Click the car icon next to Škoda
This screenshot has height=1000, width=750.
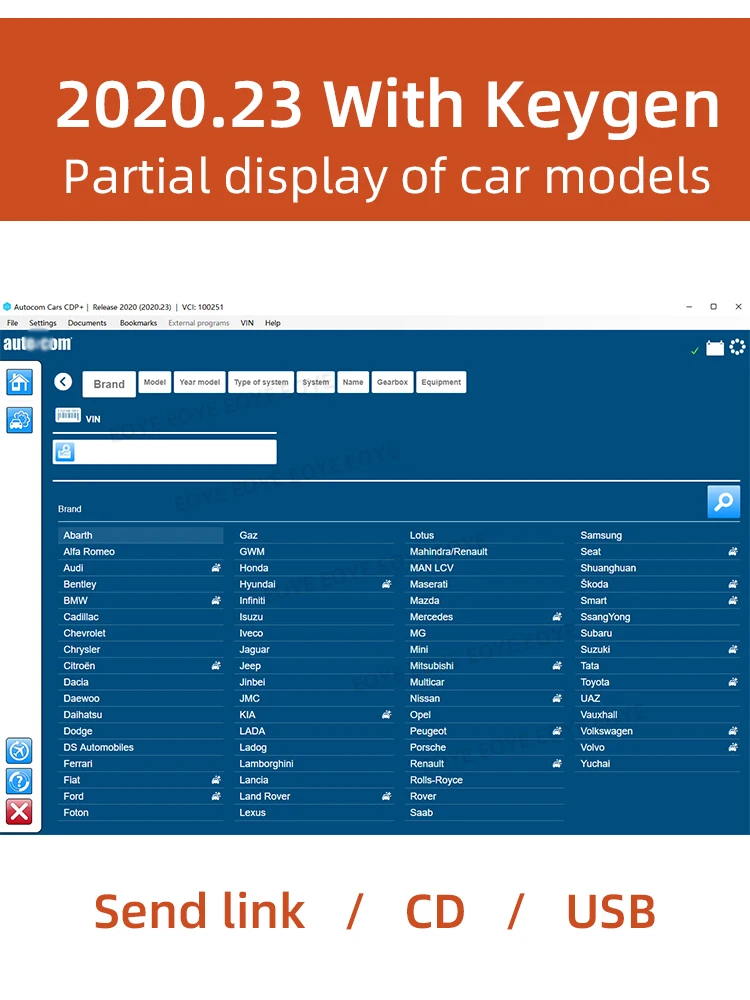tap(733, 584)
